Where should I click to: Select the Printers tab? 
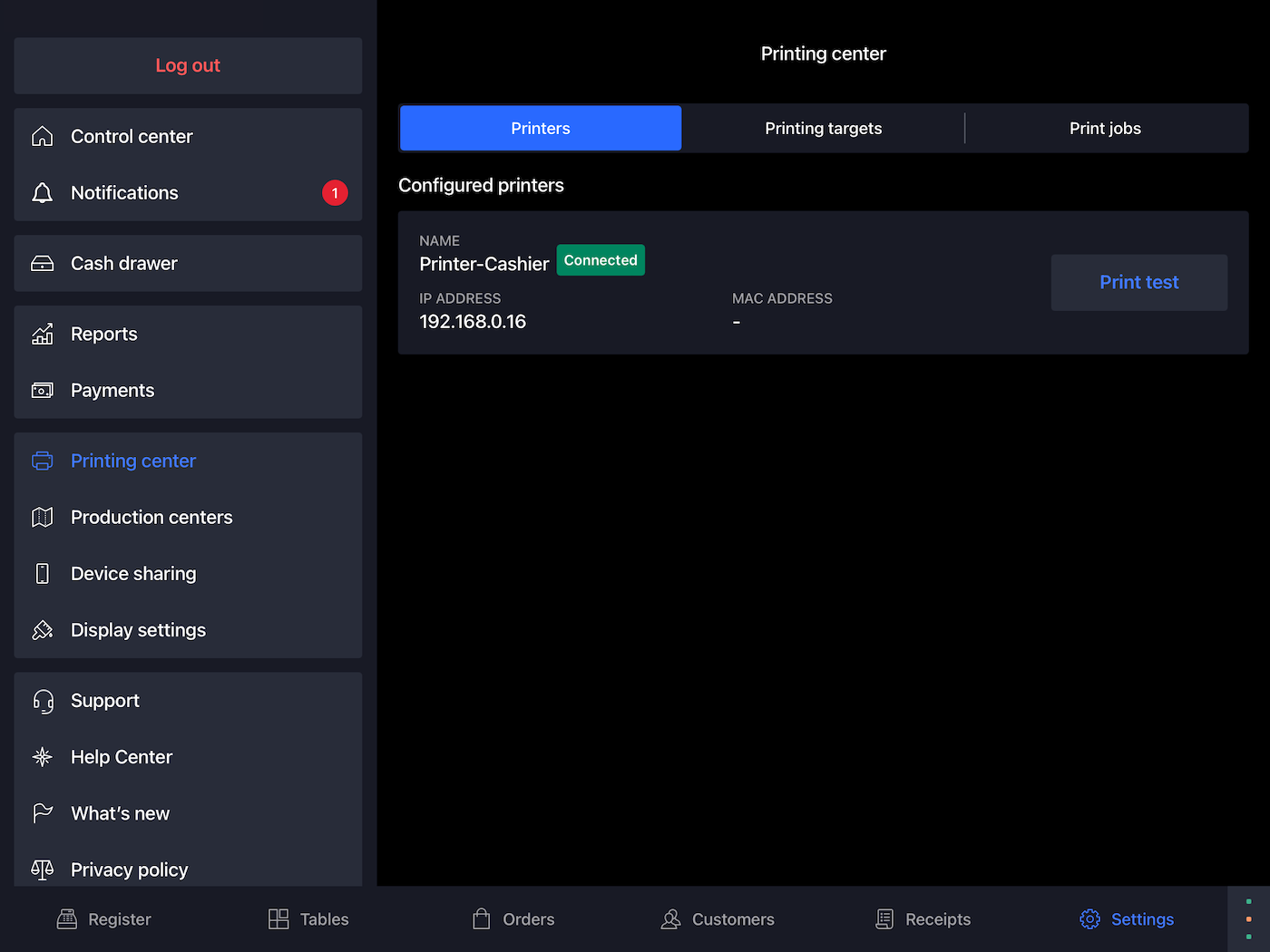pyautogui.click(x=541, y=129)
